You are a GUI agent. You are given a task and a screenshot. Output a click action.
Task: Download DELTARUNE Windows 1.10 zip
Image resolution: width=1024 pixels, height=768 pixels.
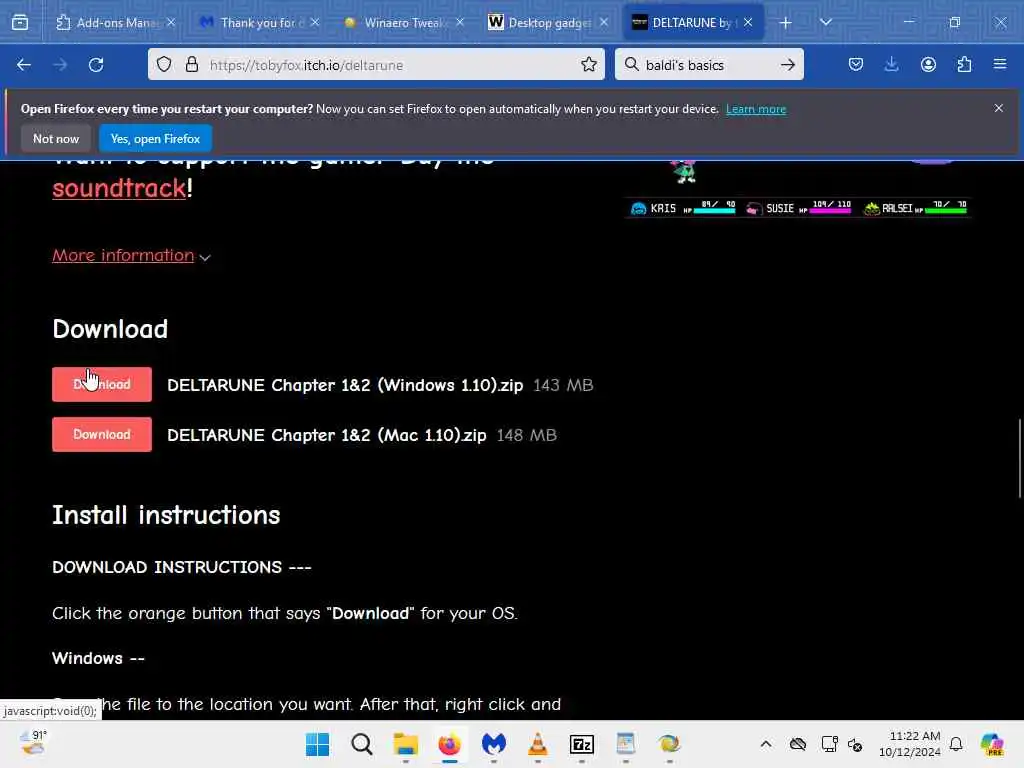point(102,385)
